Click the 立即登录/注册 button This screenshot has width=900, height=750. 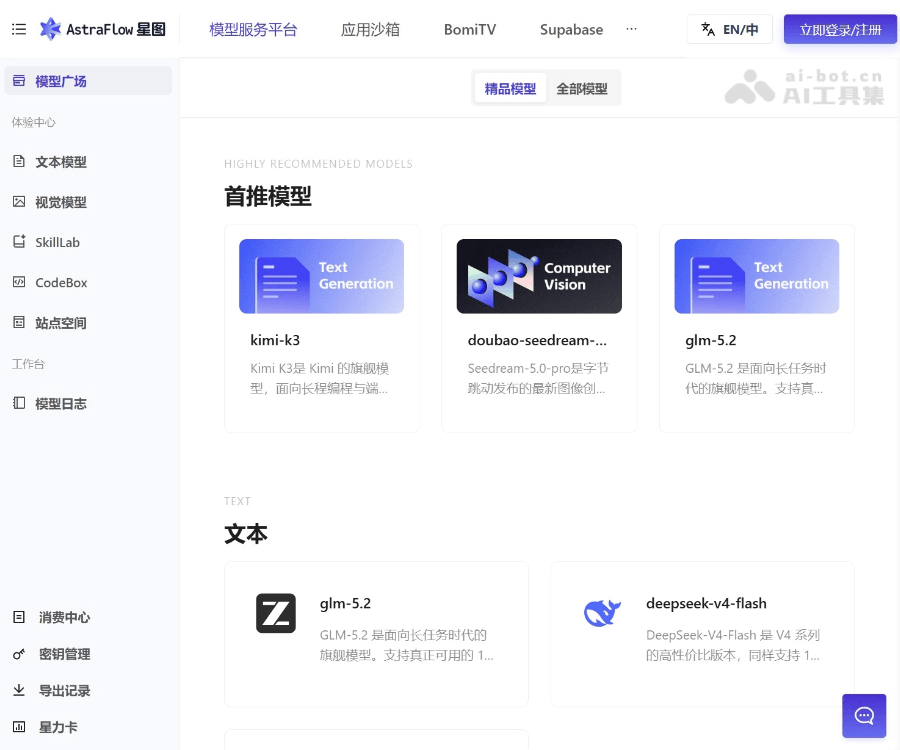(840, 29)
